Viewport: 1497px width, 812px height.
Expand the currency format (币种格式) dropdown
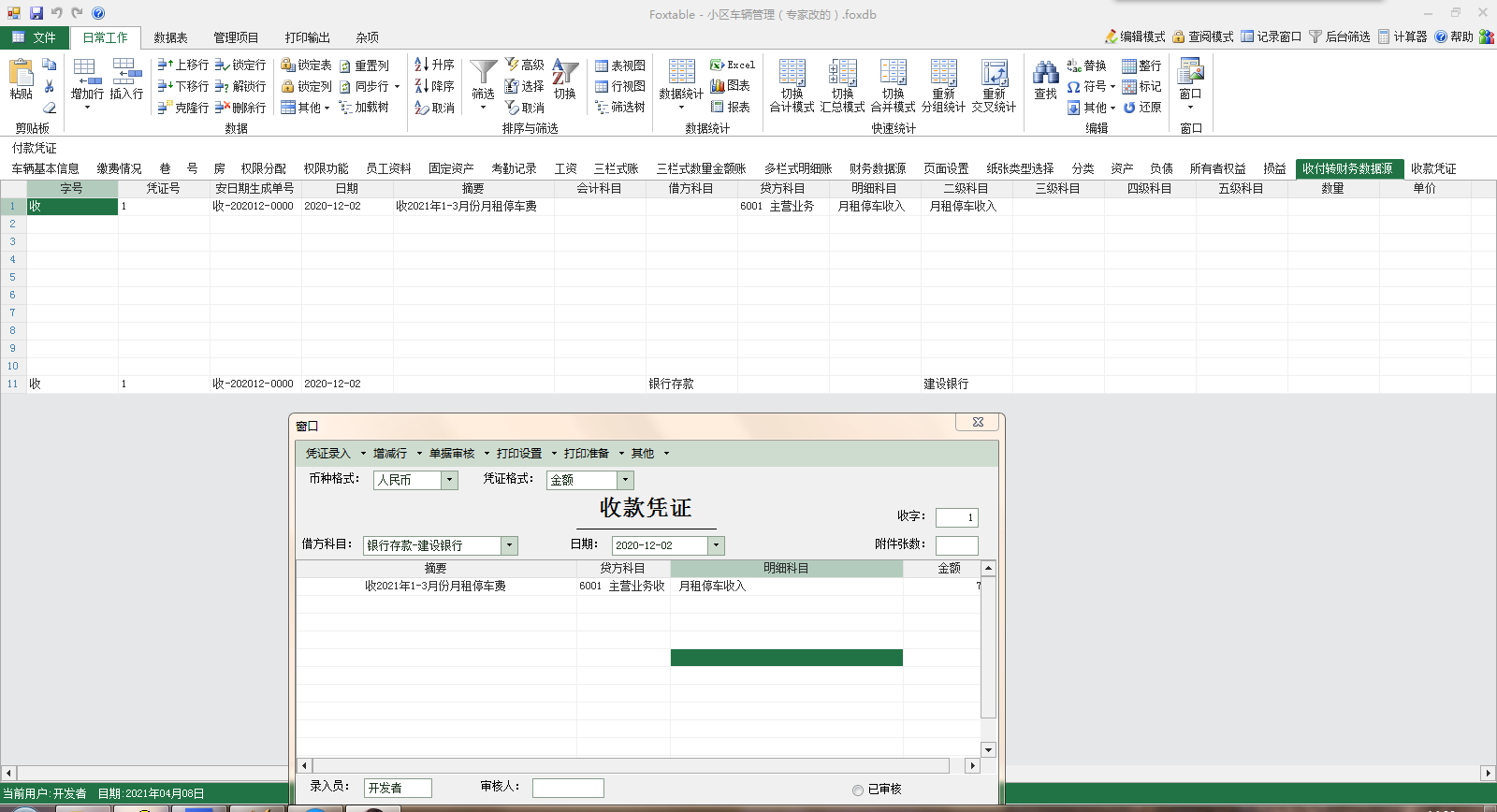click(449, 480)
